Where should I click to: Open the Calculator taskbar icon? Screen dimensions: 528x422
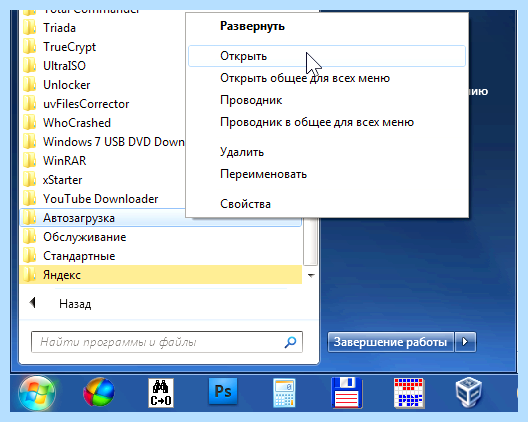(284, 392)
